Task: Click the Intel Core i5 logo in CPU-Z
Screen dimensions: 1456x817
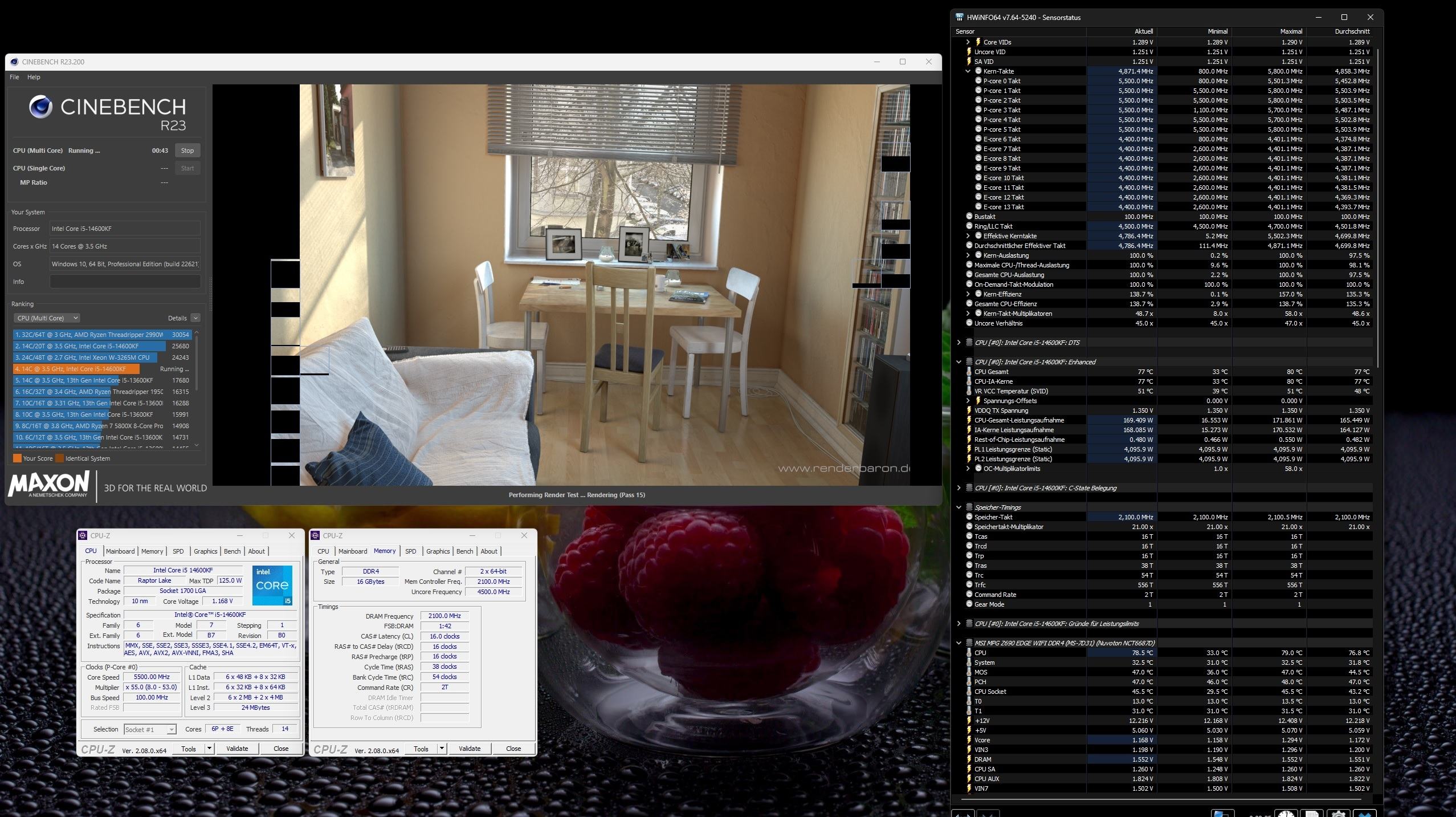Action: (x=272, y=585)
